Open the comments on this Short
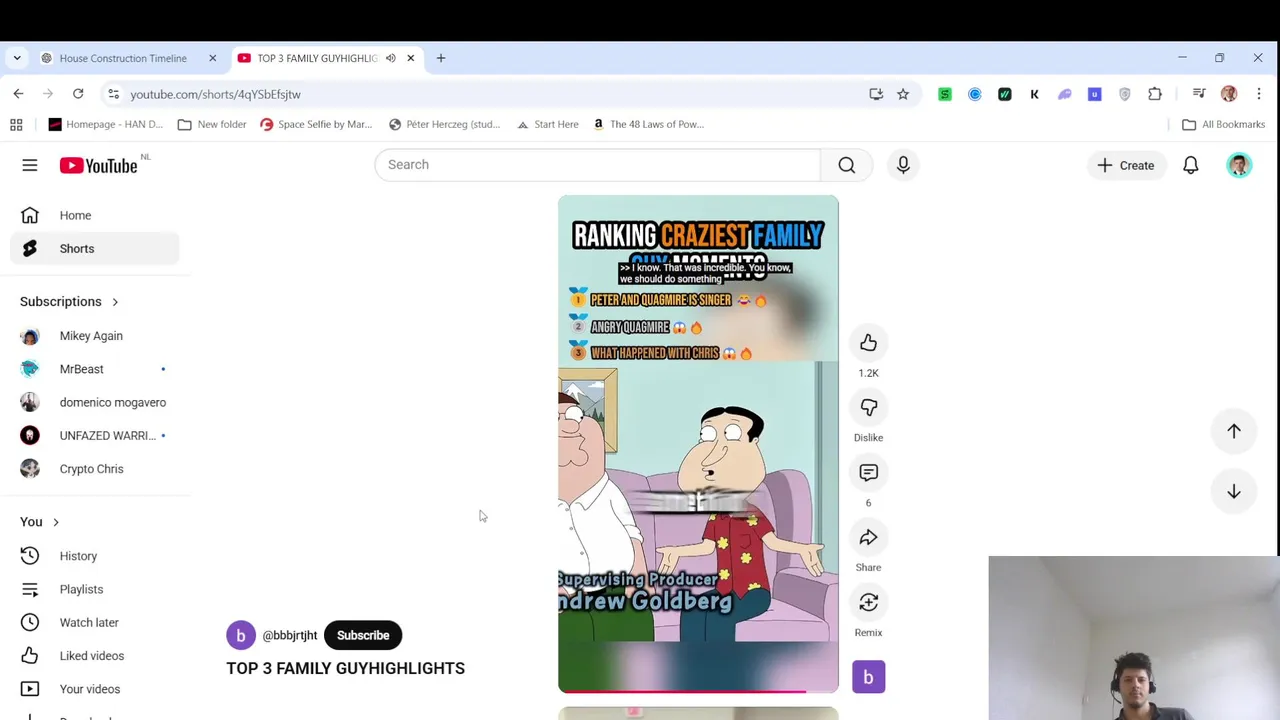The image size is (1280, 720). click(x=868, y=473)
